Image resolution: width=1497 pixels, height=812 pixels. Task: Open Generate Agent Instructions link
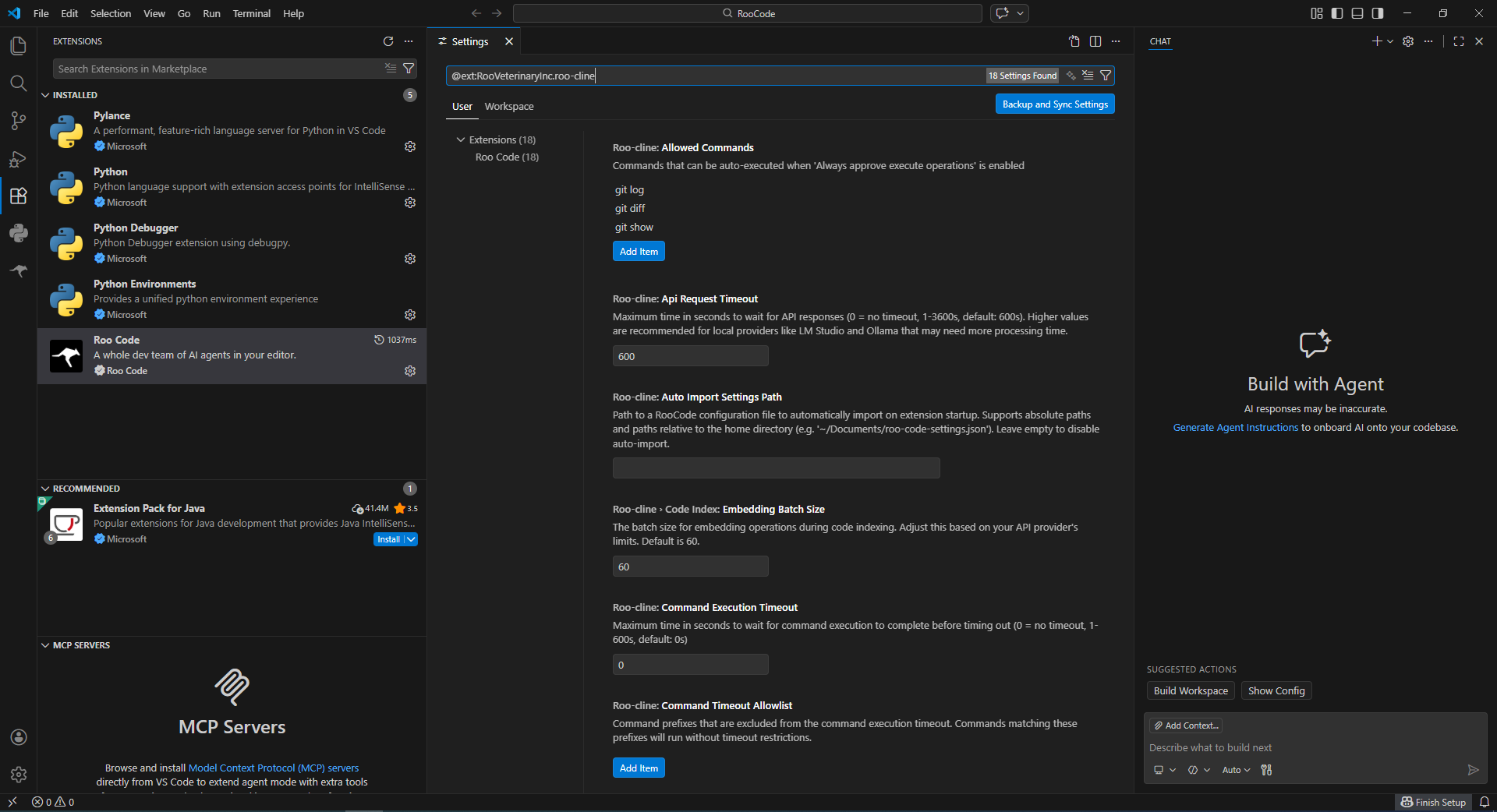click(1235, 428)
